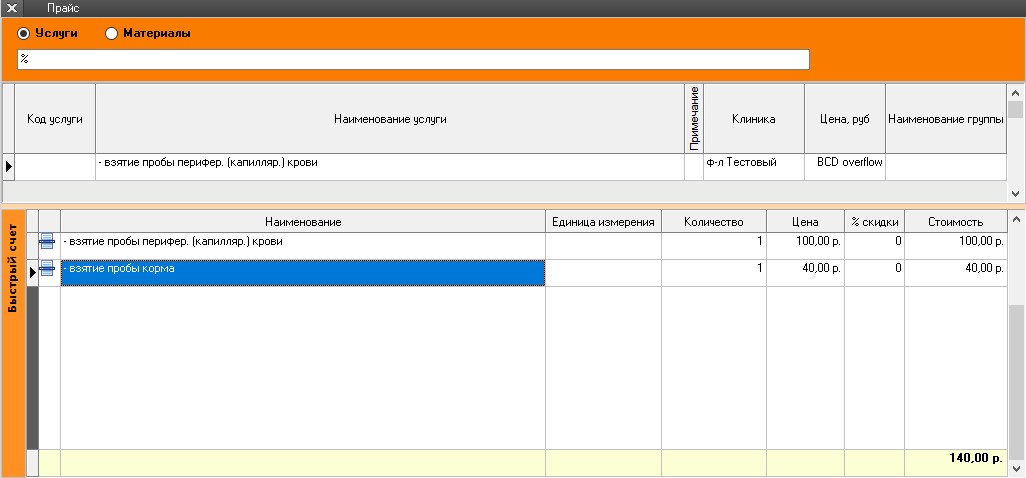Sort by Цена, руб column header

point(845,119)
